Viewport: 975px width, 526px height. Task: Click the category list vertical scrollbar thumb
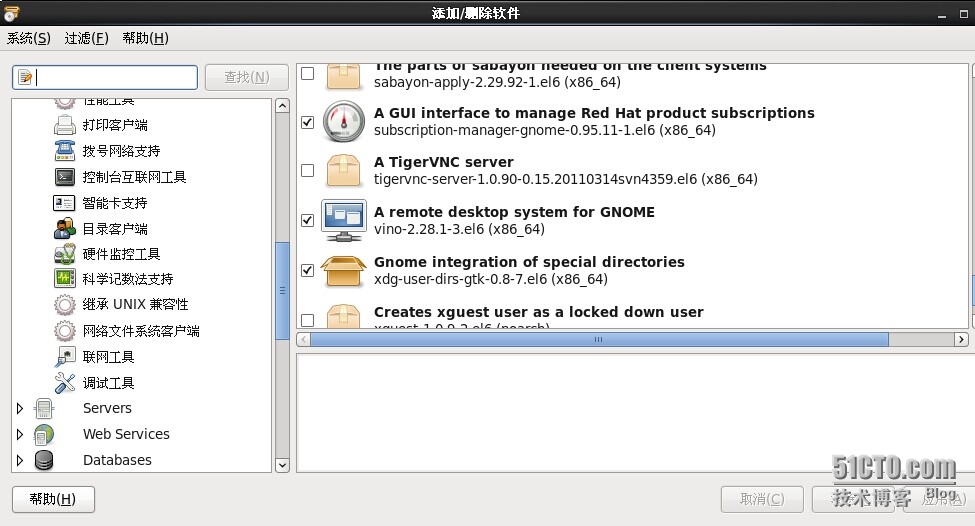[282, 290]
